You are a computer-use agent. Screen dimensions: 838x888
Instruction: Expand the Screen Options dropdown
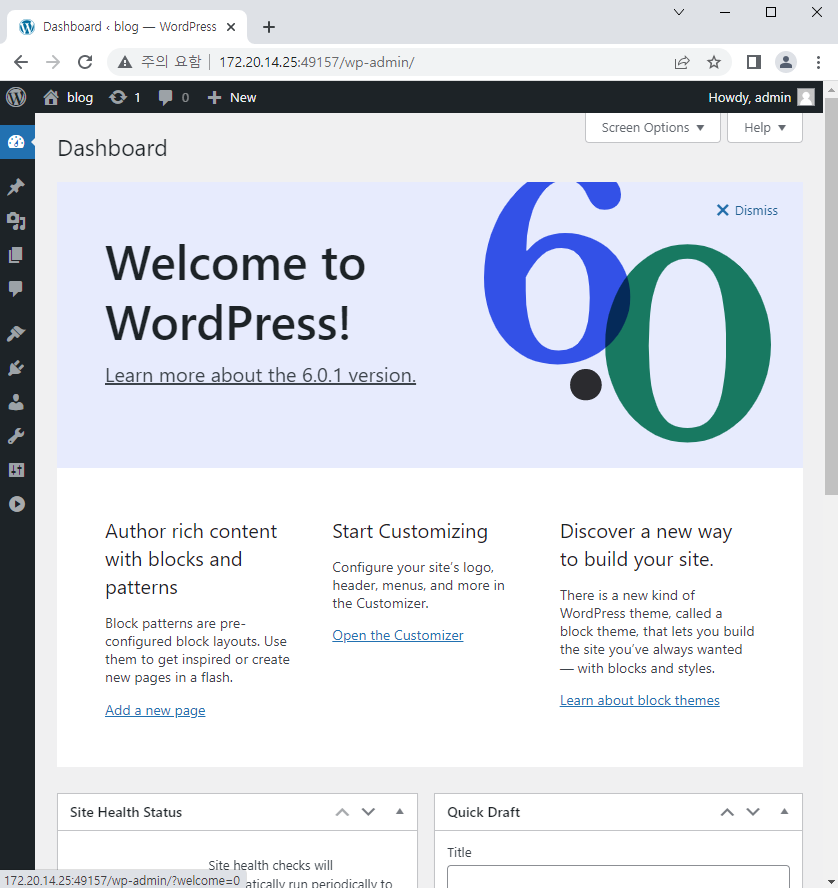coord(652,127)
